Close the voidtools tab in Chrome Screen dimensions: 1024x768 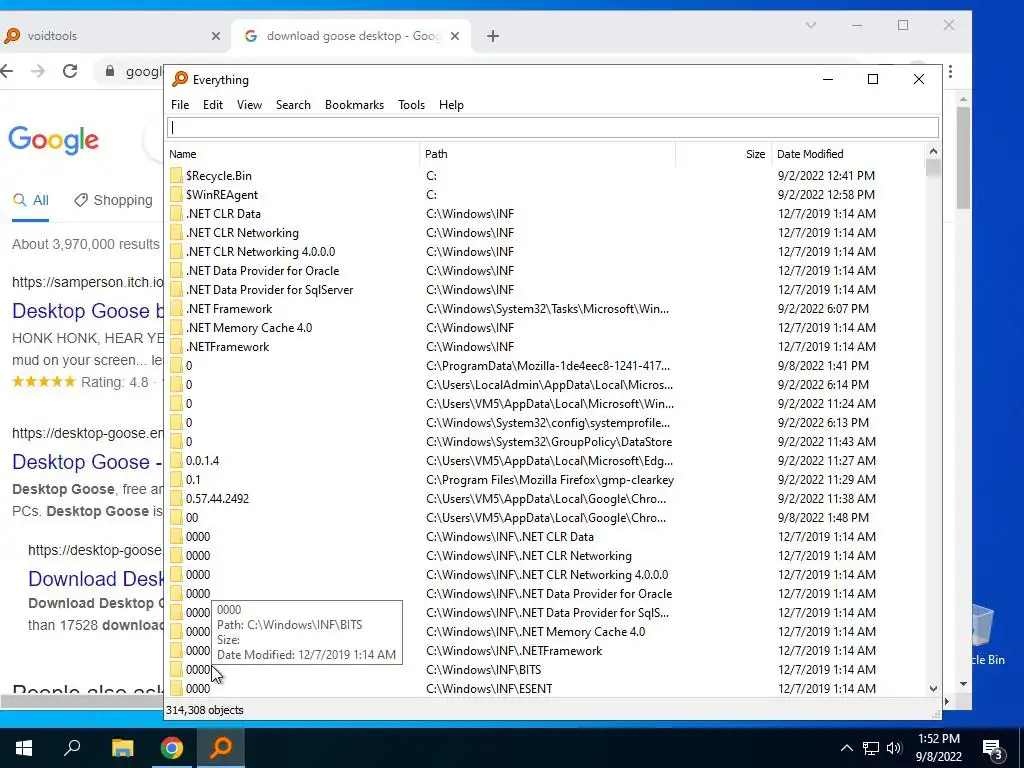coord(216,36)
